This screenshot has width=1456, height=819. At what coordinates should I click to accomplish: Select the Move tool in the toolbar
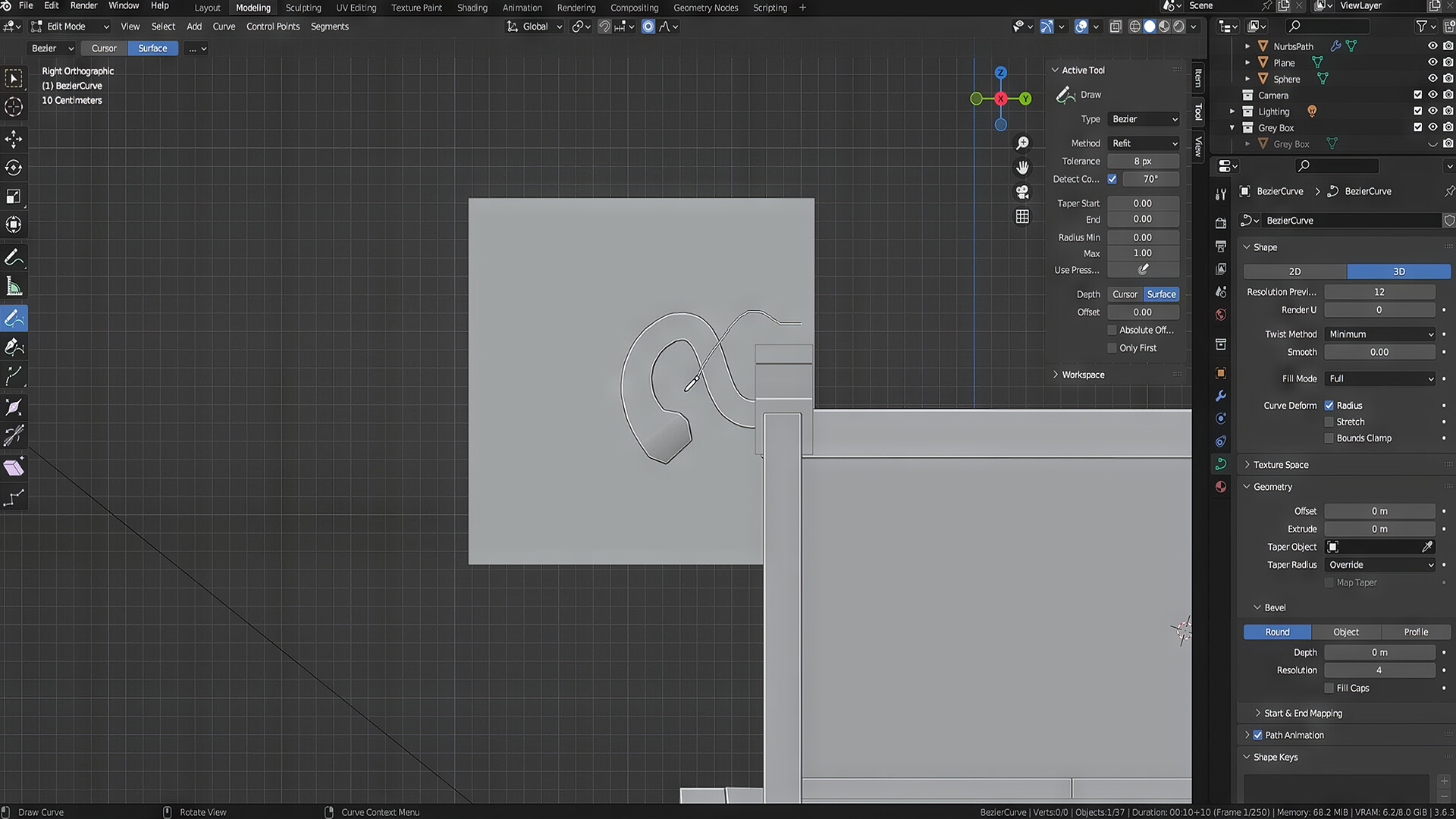click(14, 139)
